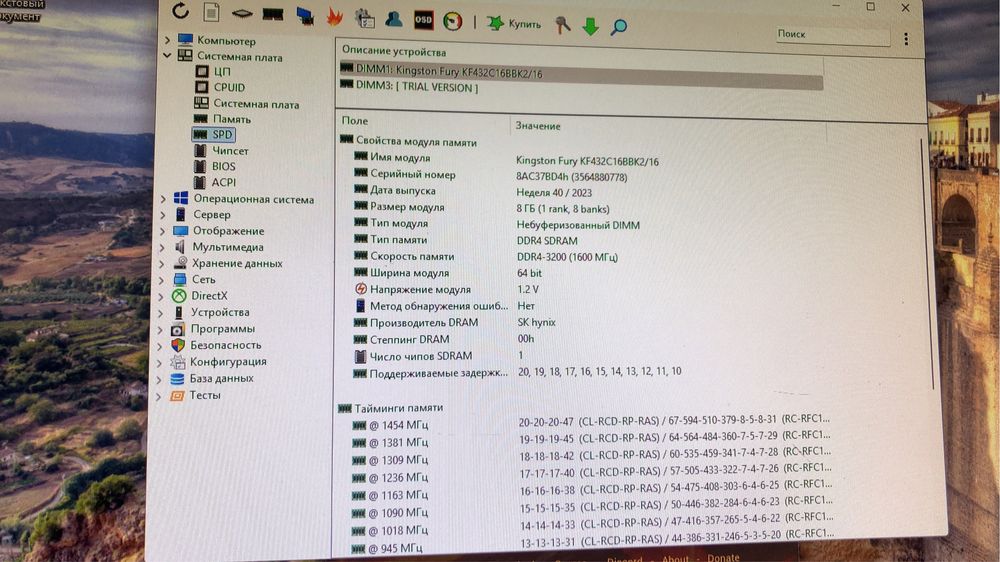
Task: Expand the Компьютер tree node
Action: tap(167, 40)
